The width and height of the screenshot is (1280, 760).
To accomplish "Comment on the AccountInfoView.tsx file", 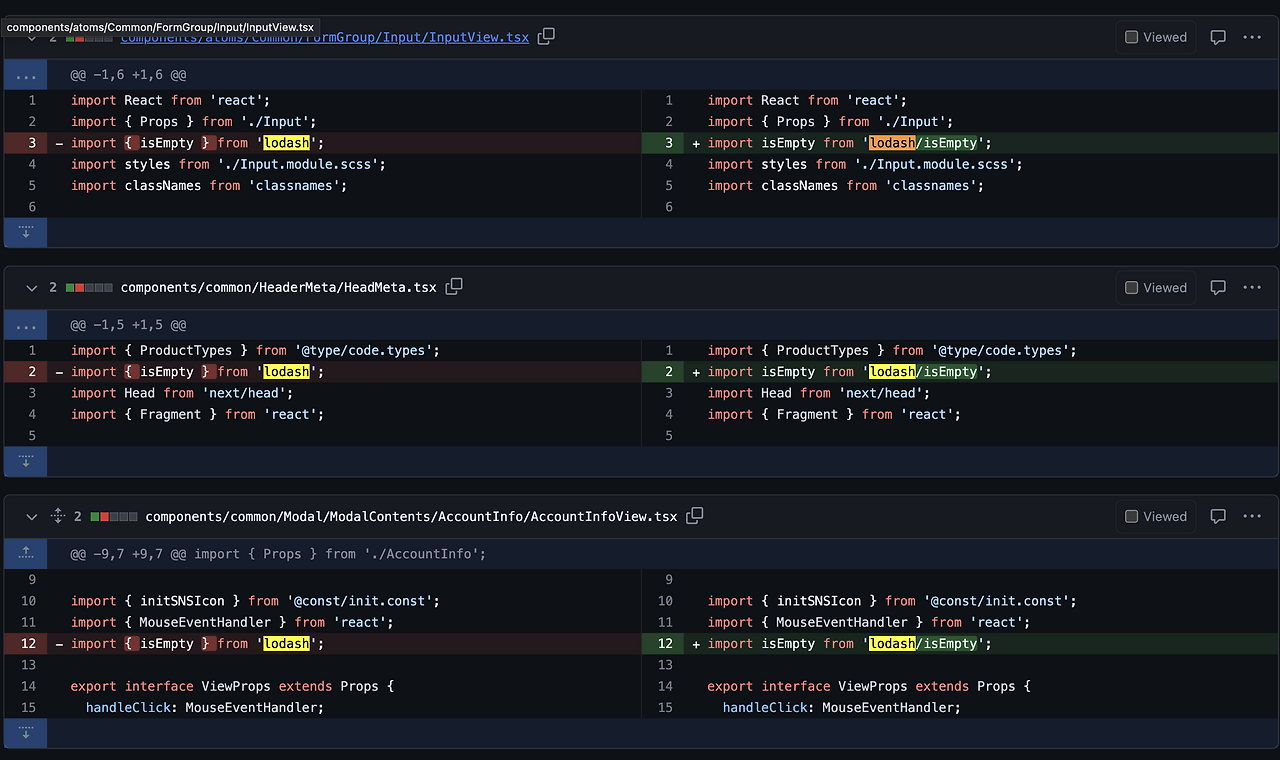I will (x=1218, y=516).
